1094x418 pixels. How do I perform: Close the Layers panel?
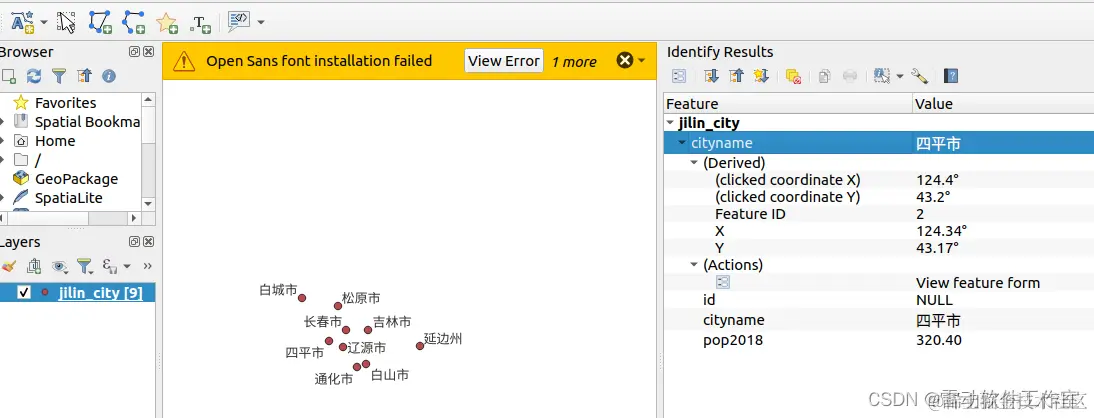click(x=148, y=241)
